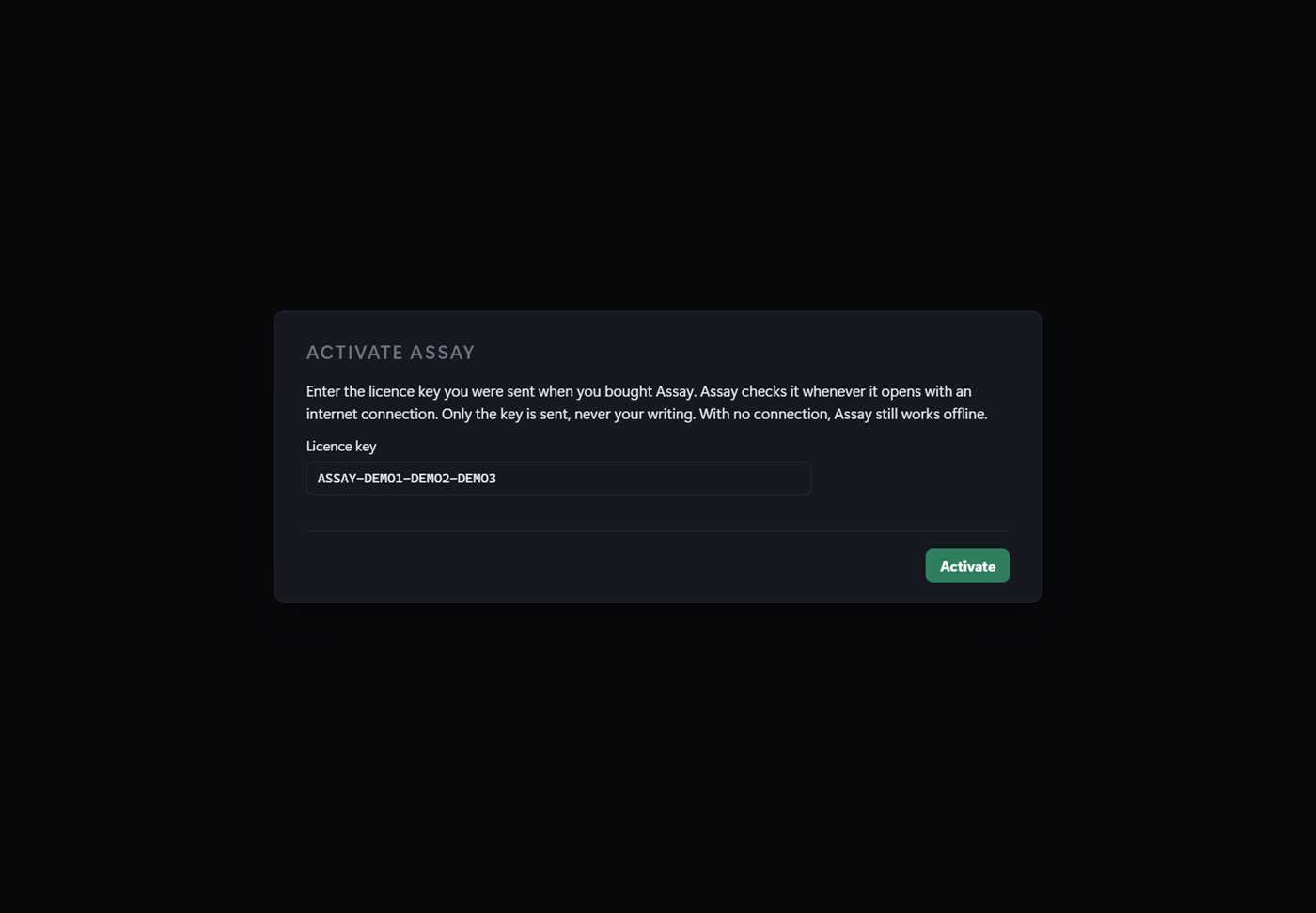Image resolution: width=1316 pixels, height=913 pixels.
Task: Click the divider line above the Activate button
Action: tap(658, 531)
